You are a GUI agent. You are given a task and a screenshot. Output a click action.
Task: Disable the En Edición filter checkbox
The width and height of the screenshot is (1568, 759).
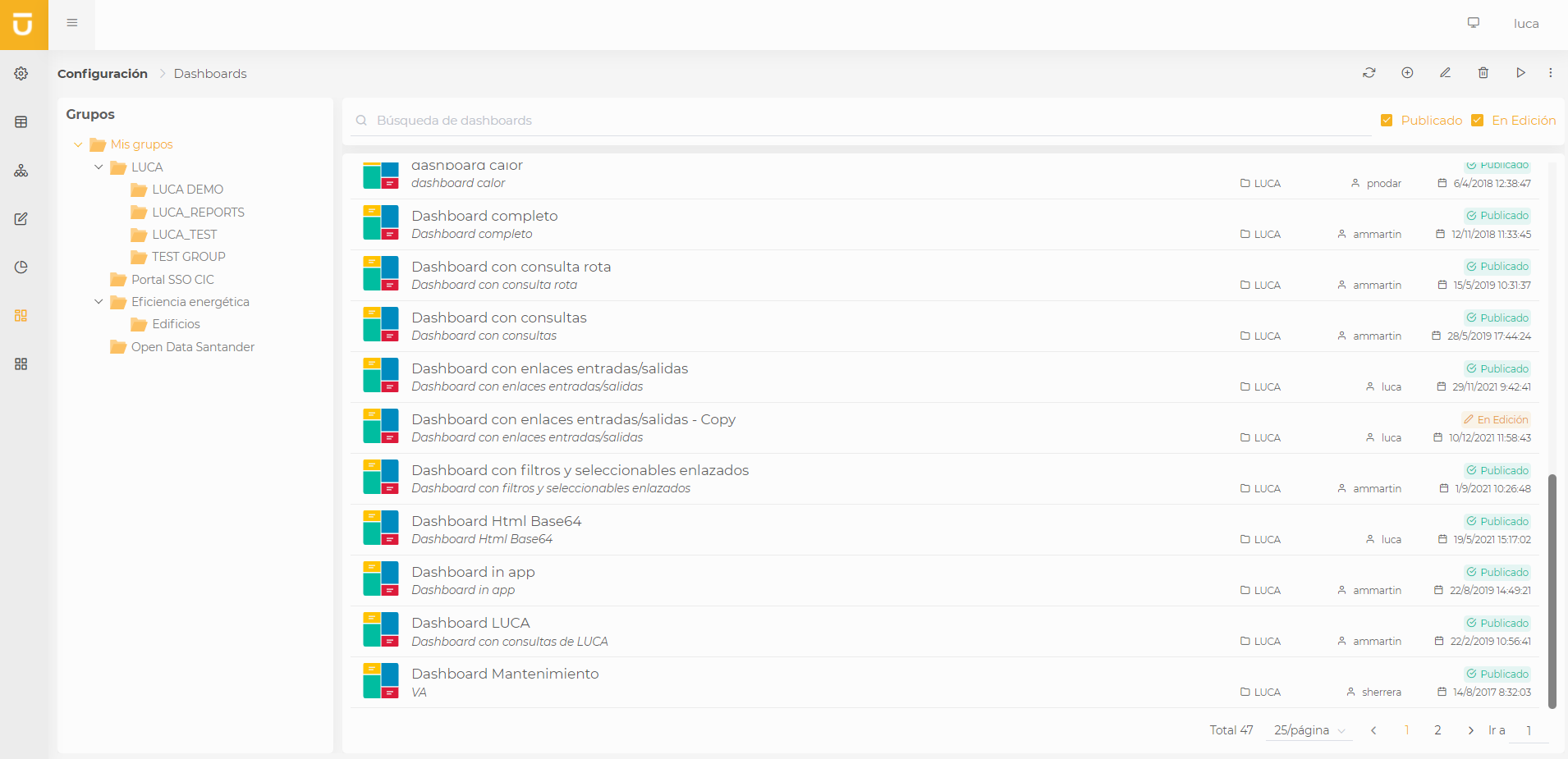coord(1478,120)
